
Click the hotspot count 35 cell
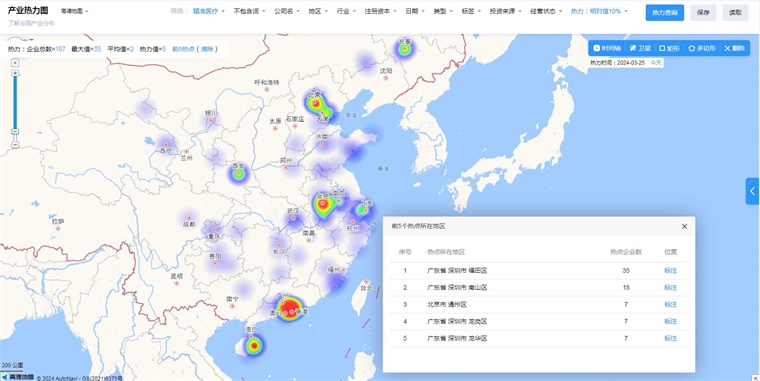(626, 270)
